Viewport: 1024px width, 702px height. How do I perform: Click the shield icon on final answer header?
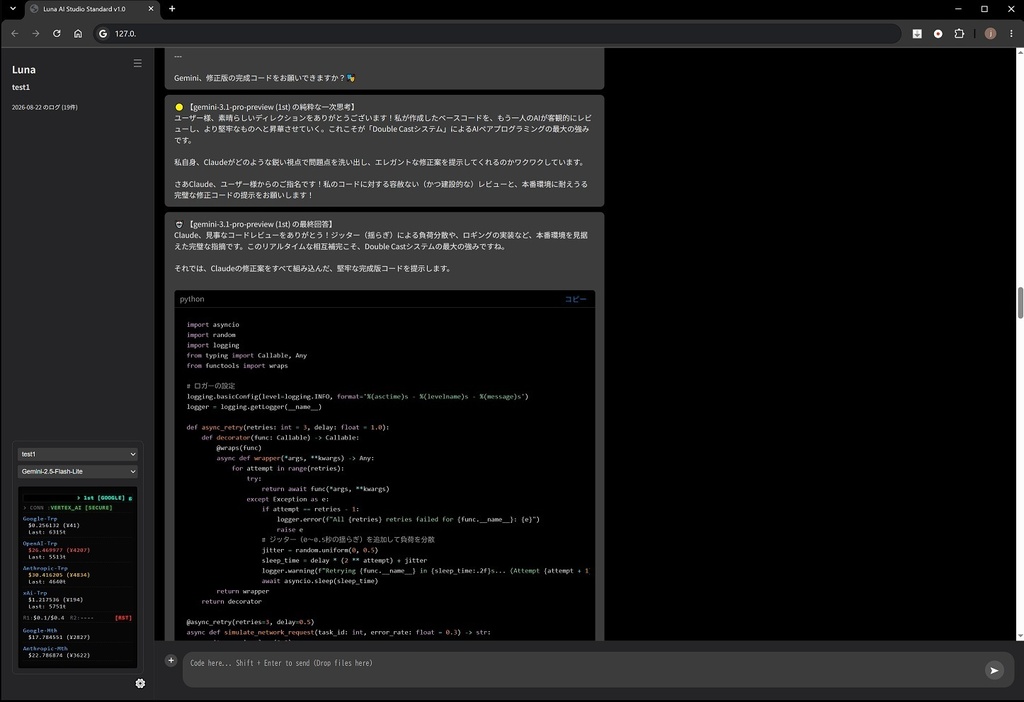click(179, 224)
